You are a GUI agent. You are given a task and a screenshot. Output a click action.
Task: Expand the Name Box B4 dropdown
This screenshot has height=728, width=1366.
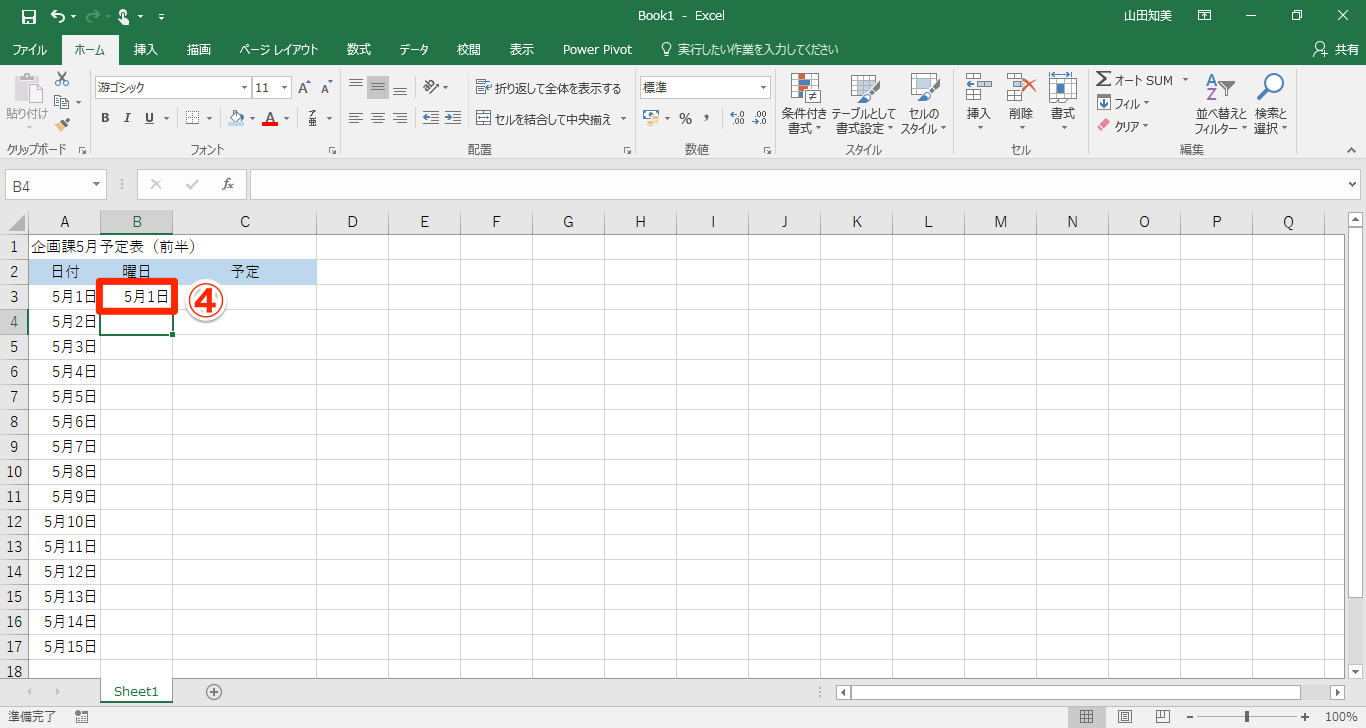[97, 185]
